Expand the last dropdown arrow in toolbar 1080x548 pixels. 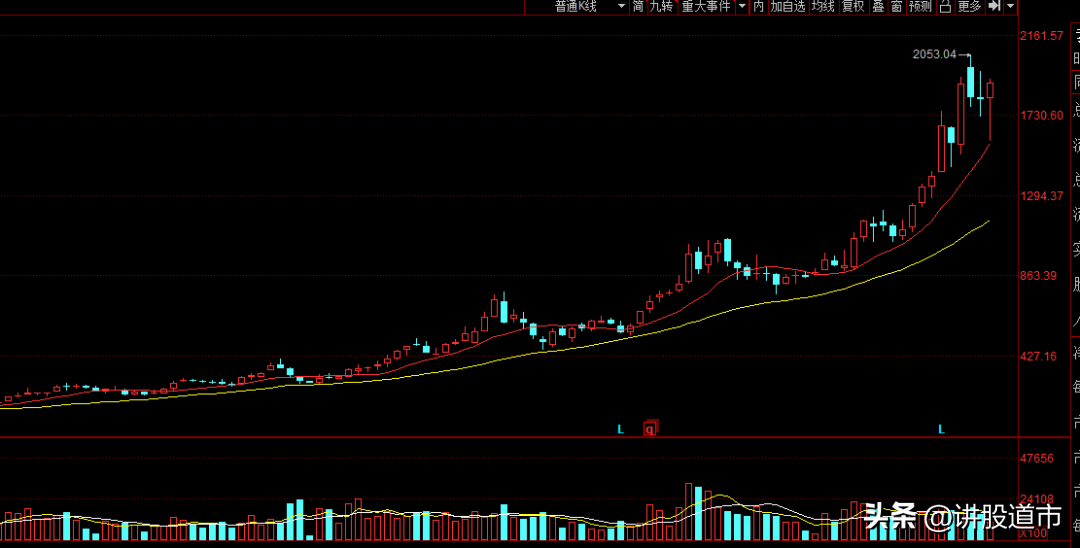tap(1010, 7)
